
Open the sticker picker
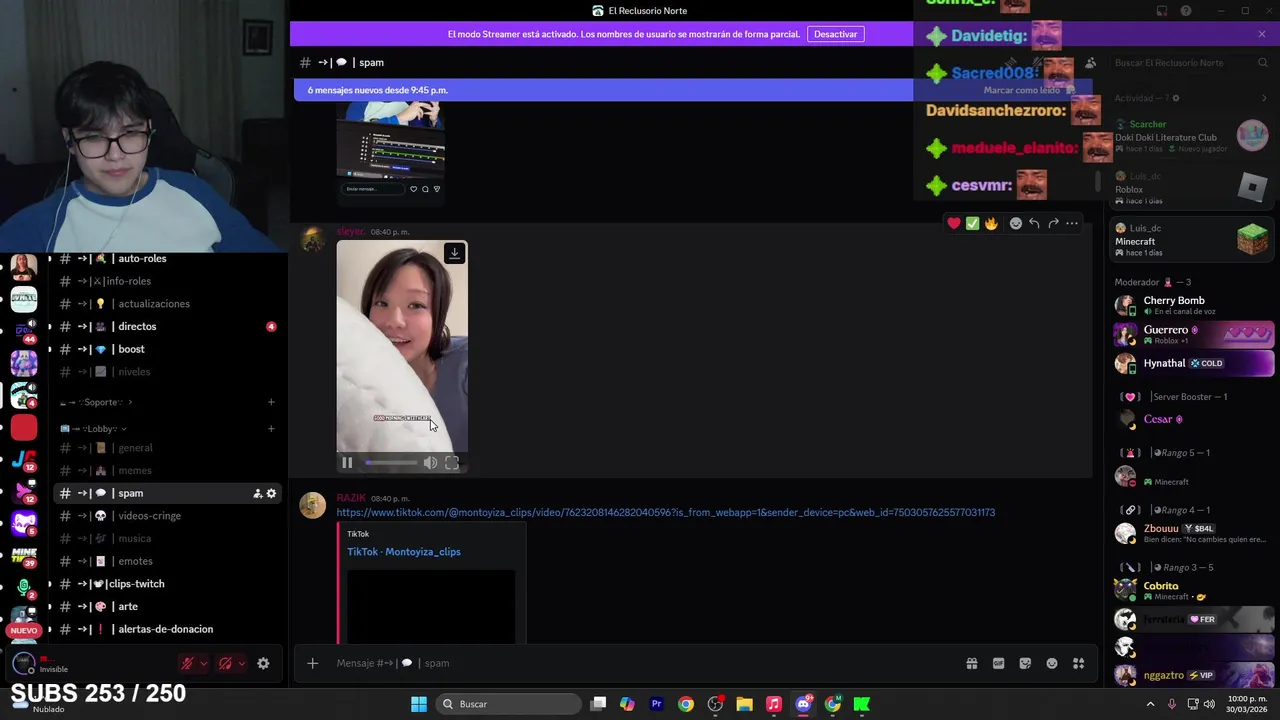[1025, 663]
